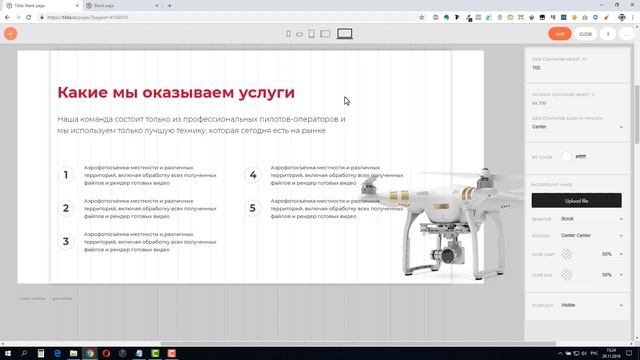Select heading 'Какие мы оказываем услуги'
The width and height of the screenshot is (640, 360).
point(176,93)
